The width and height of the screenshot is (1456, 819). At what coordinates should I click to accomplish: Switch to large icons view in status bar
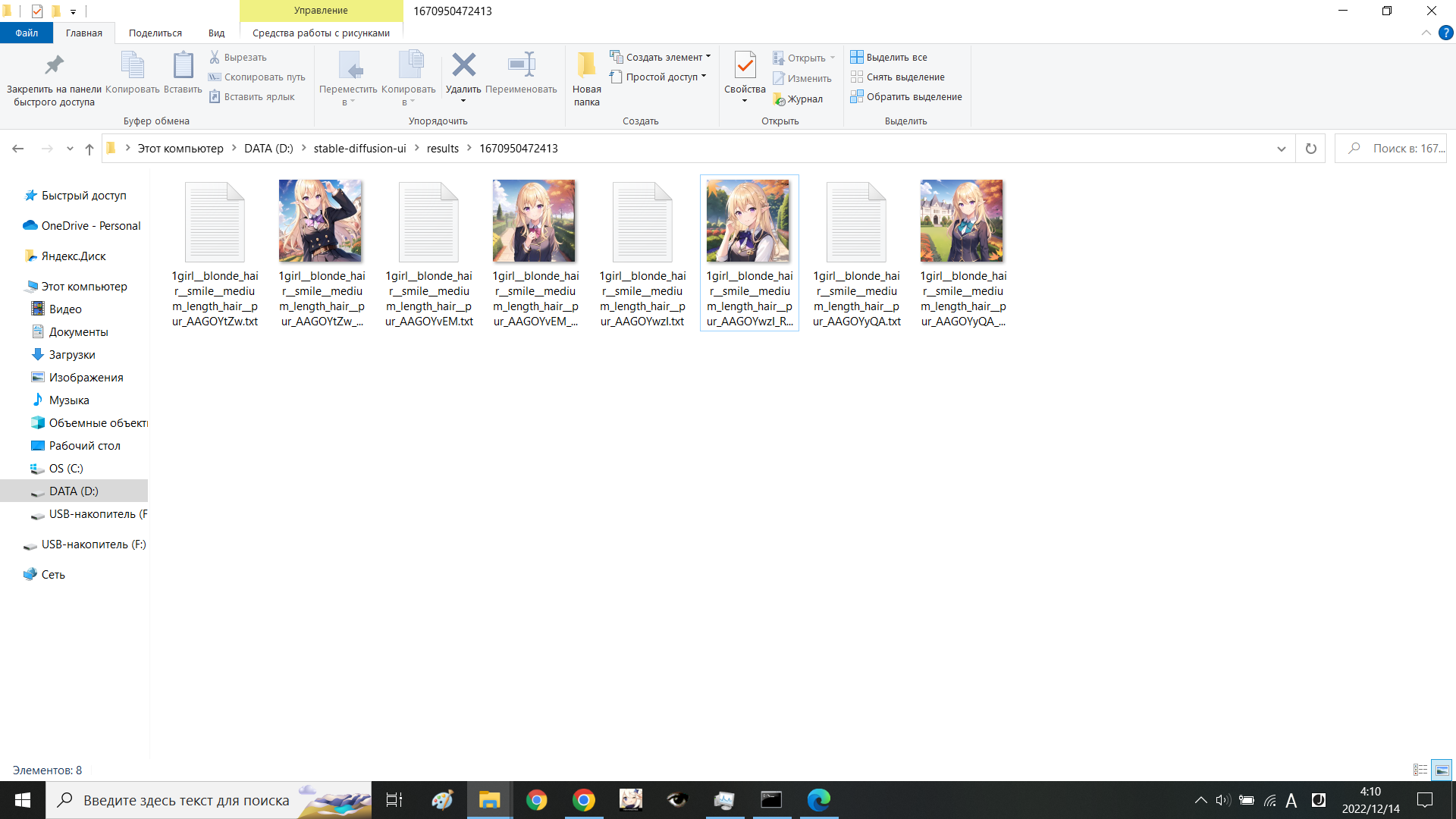(1442, 770)
